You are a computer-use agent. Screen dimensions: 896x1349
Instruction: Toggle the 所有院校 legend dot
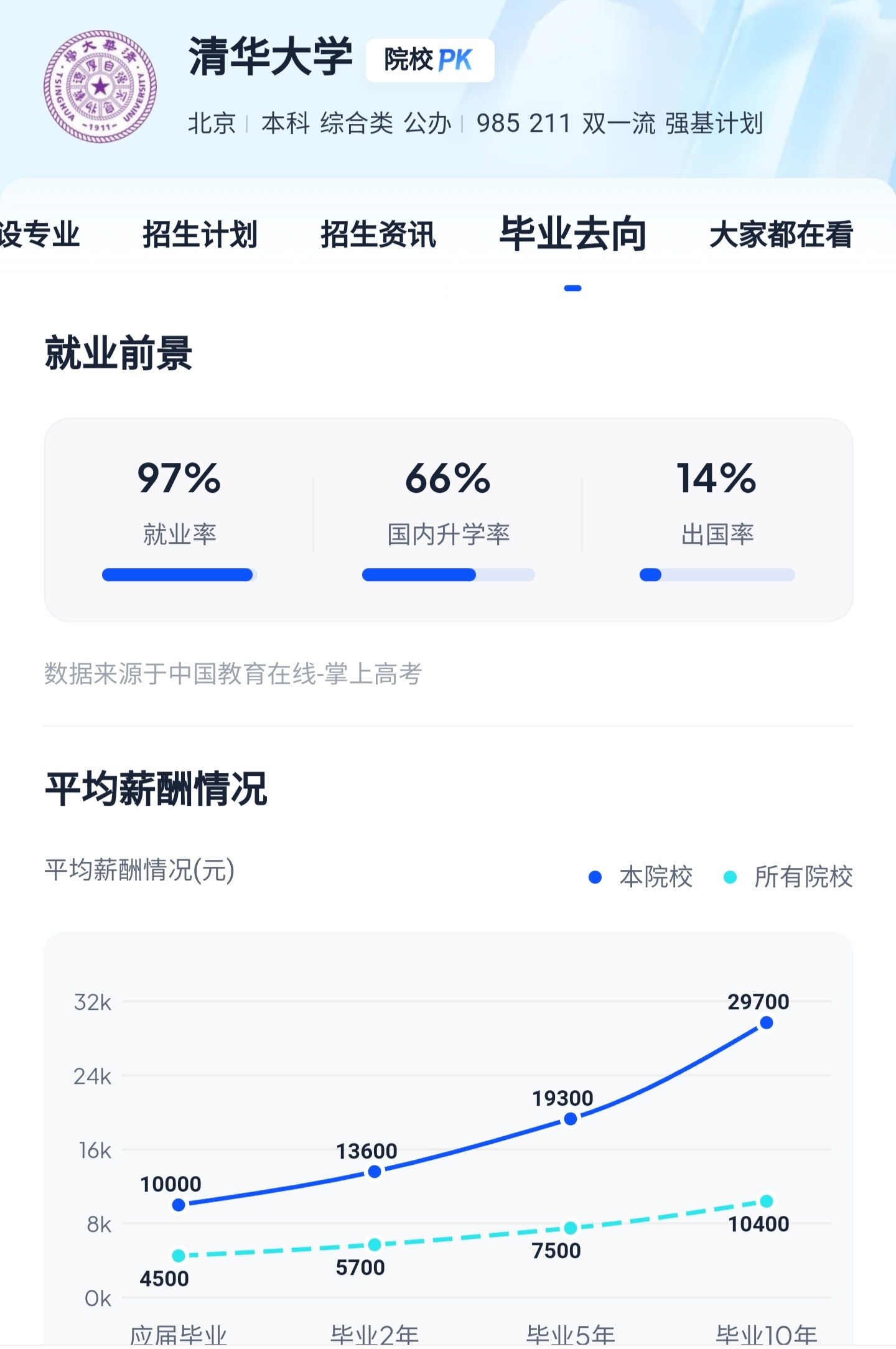tap(730, 877)
